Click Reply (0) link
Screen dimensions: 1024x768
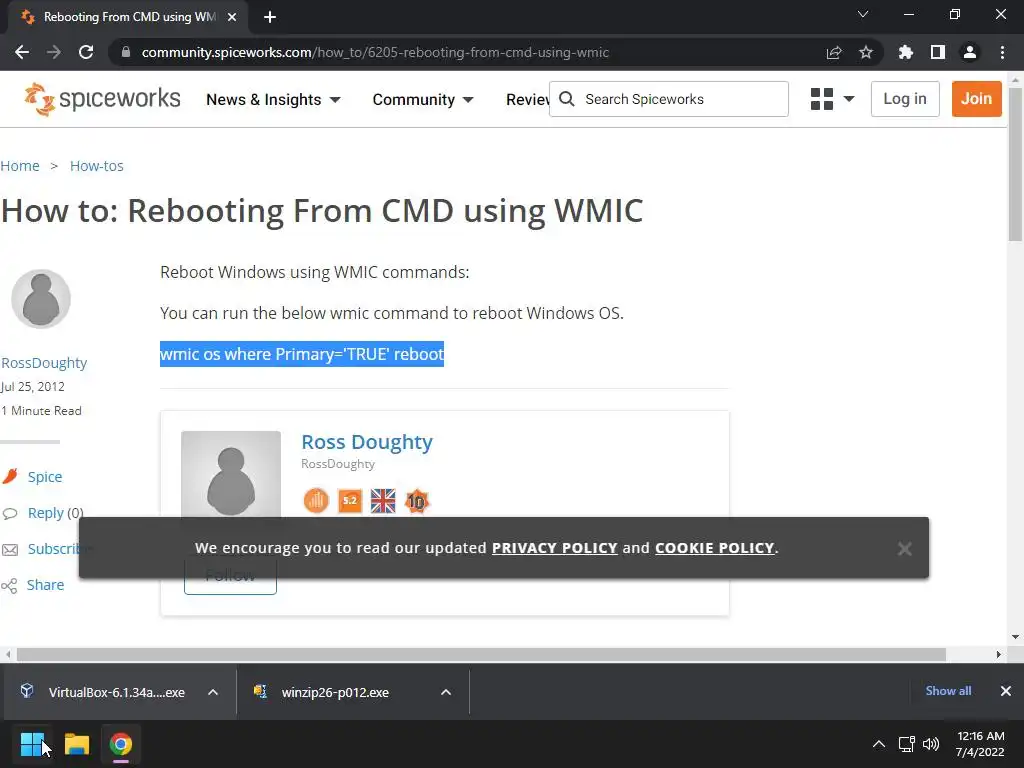56,513
